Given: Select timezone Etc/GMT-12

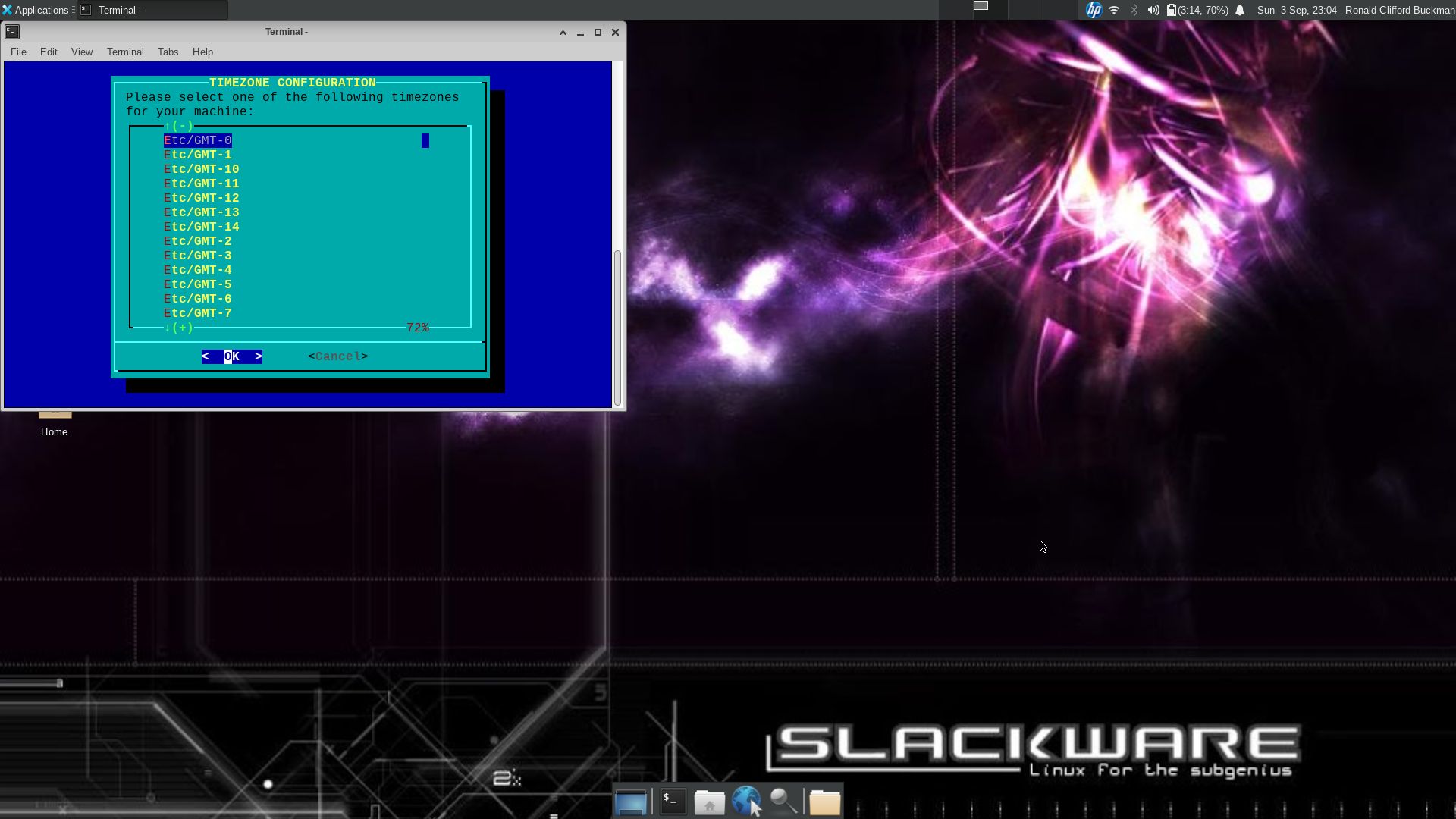Looking at the screenshot, I should [202, 198].
